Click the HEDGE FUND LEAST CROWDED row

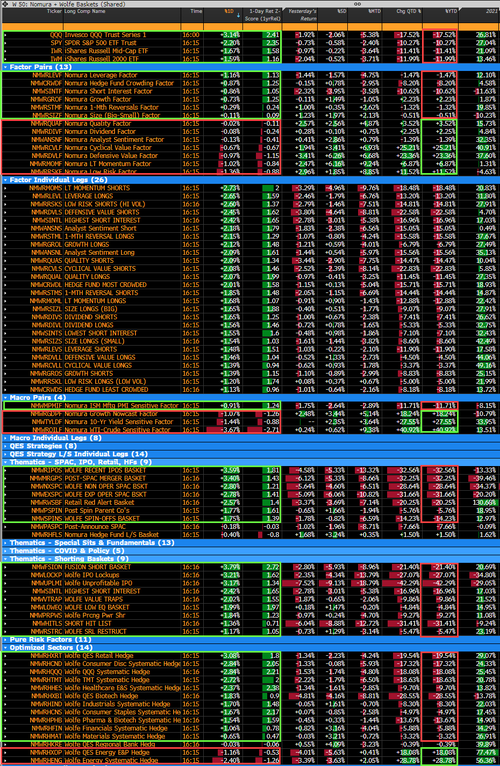(x=250, y=389)
